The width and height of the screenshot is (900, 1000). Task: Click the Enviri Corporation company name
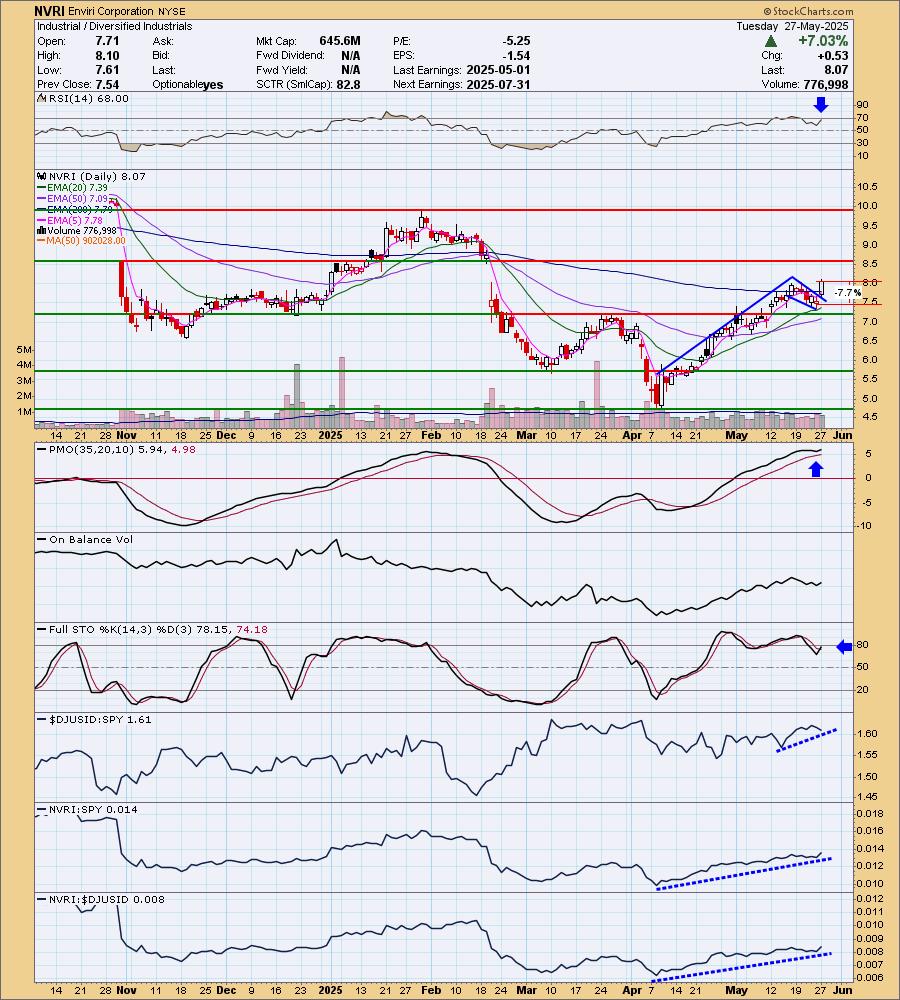click(110, 11)
